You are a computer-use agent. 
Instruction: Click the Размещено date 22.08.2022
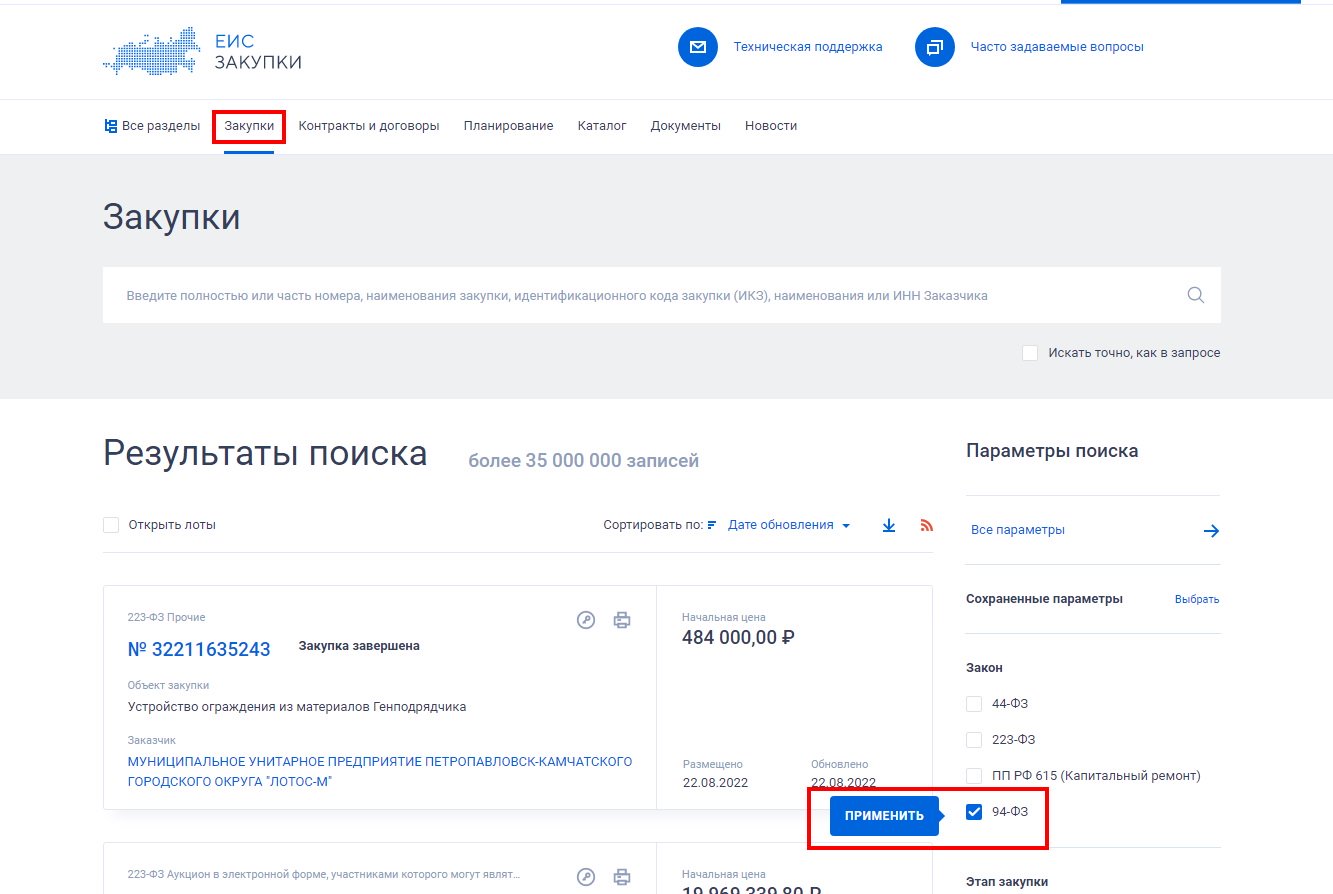[715, 783]
